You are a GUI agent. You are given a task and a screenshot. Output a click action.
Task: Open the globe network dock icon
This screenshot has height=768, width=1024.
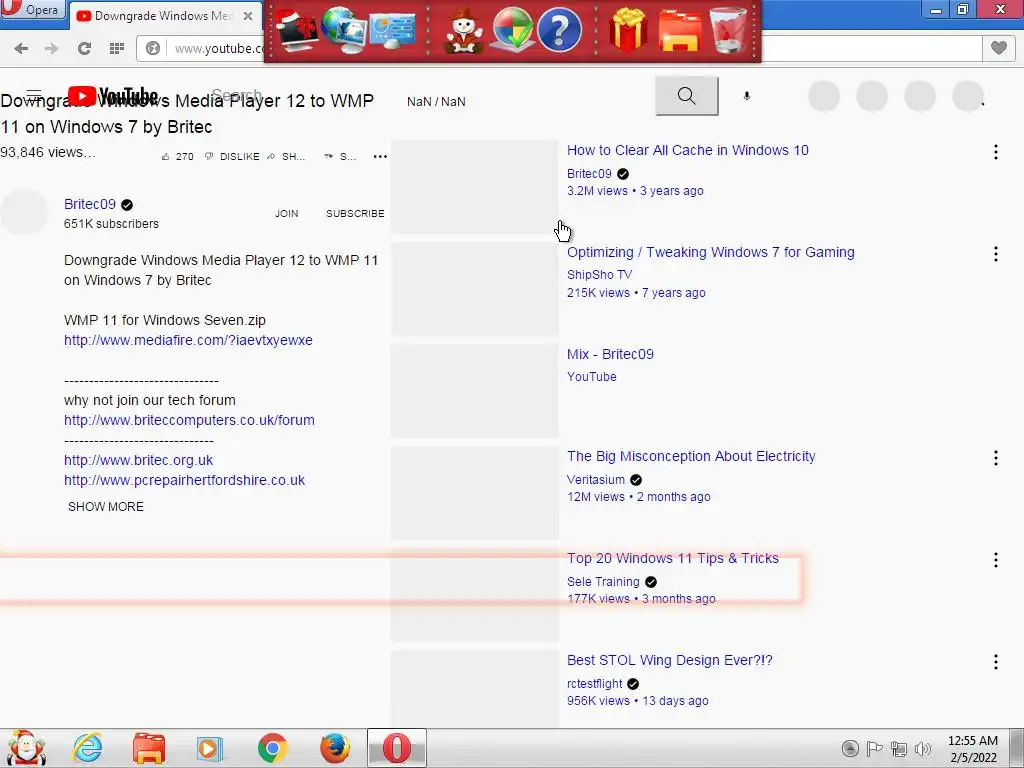pos(343,30)
